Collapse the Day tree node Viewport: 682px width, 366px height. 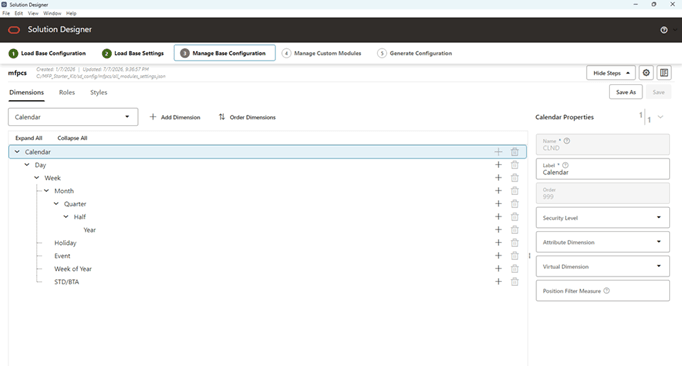[x=27, y=165]
